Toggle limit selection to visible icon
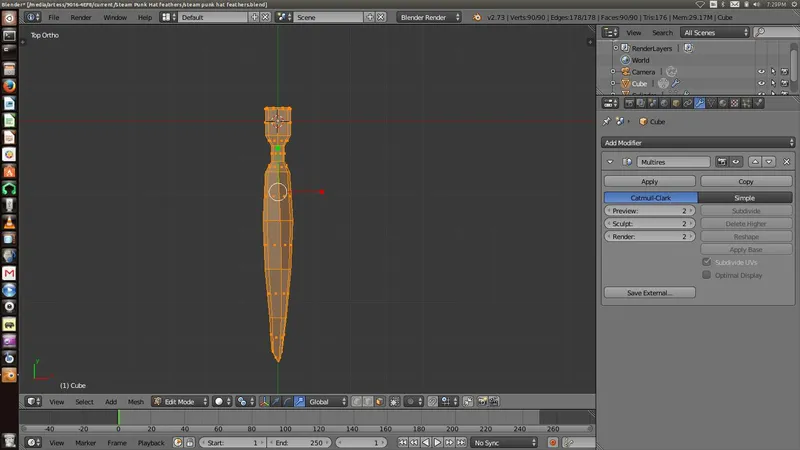This screenshot has width=800, height=450. [394, 402]
